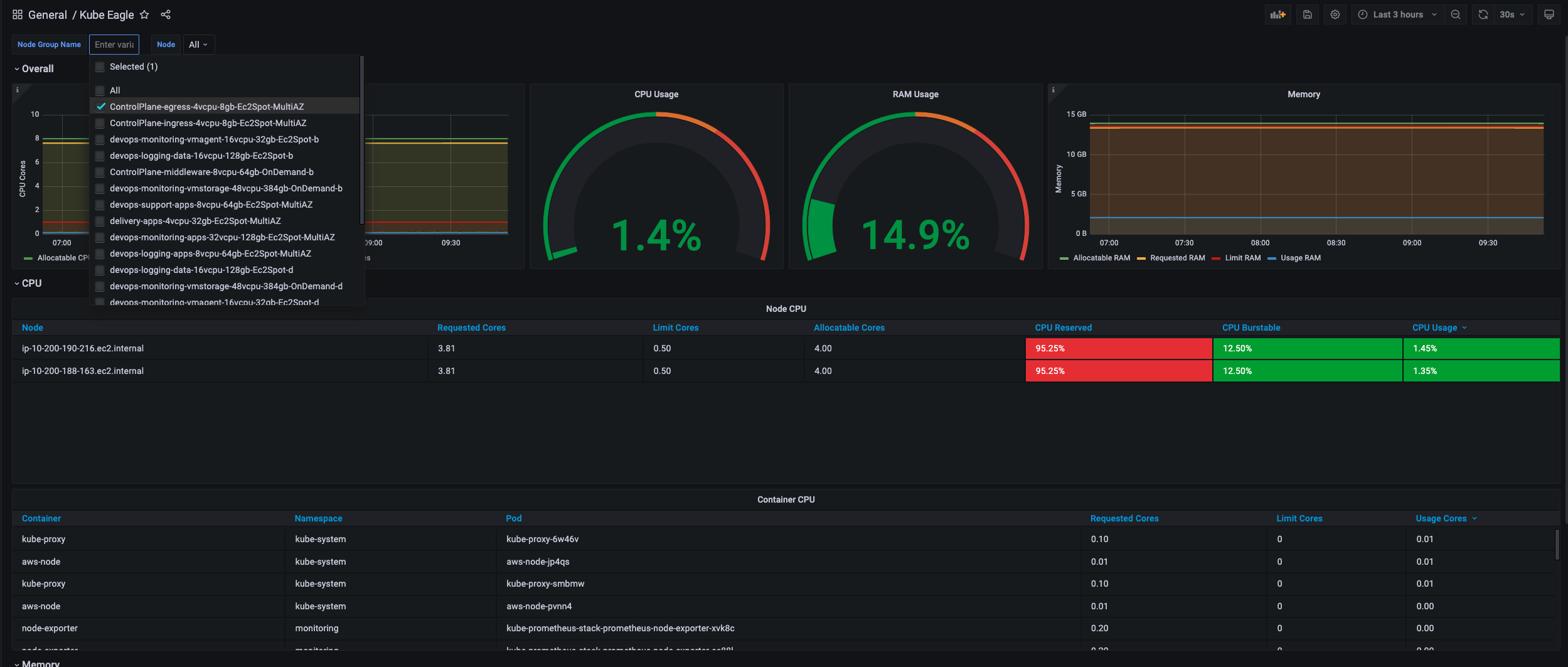This screenshot has height=667, width=1568.
Task: Sort by CPU Burstable column
Action: point(1251,328)
